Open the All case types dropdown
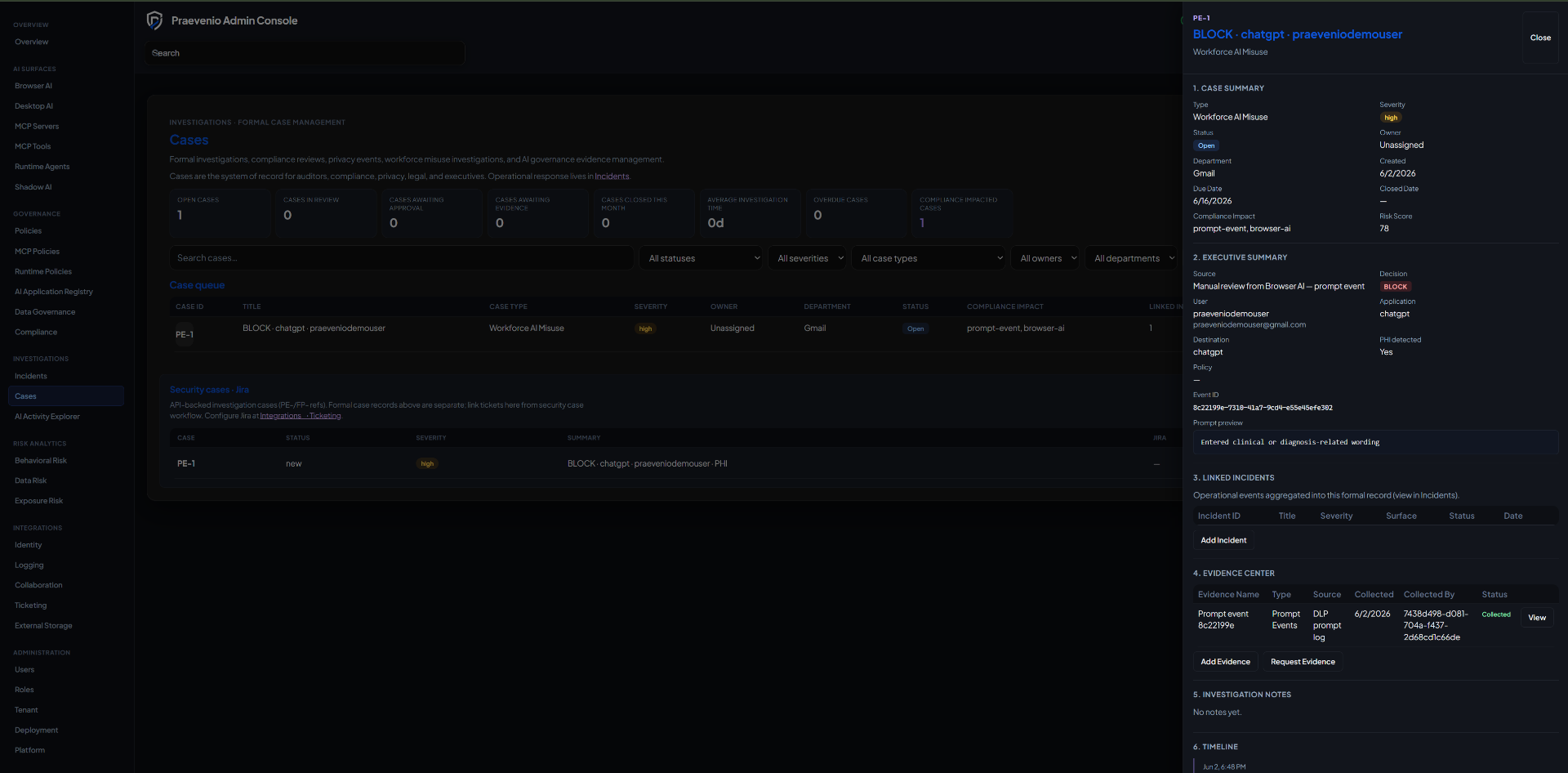The height and width of the screenshot is (773, 1568). point(929,258)
